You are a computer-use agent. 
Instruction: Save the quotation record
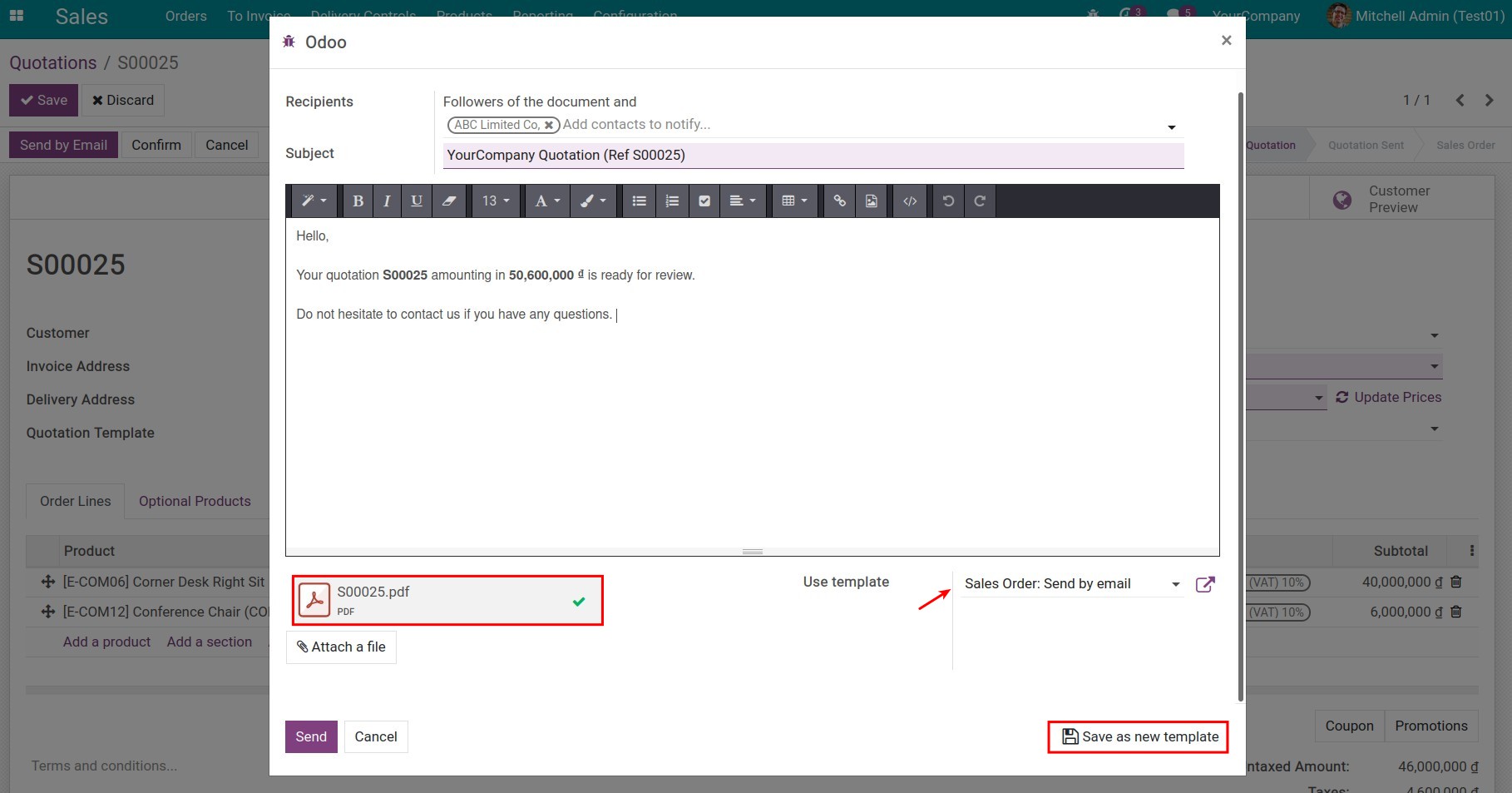click(44, 100)
